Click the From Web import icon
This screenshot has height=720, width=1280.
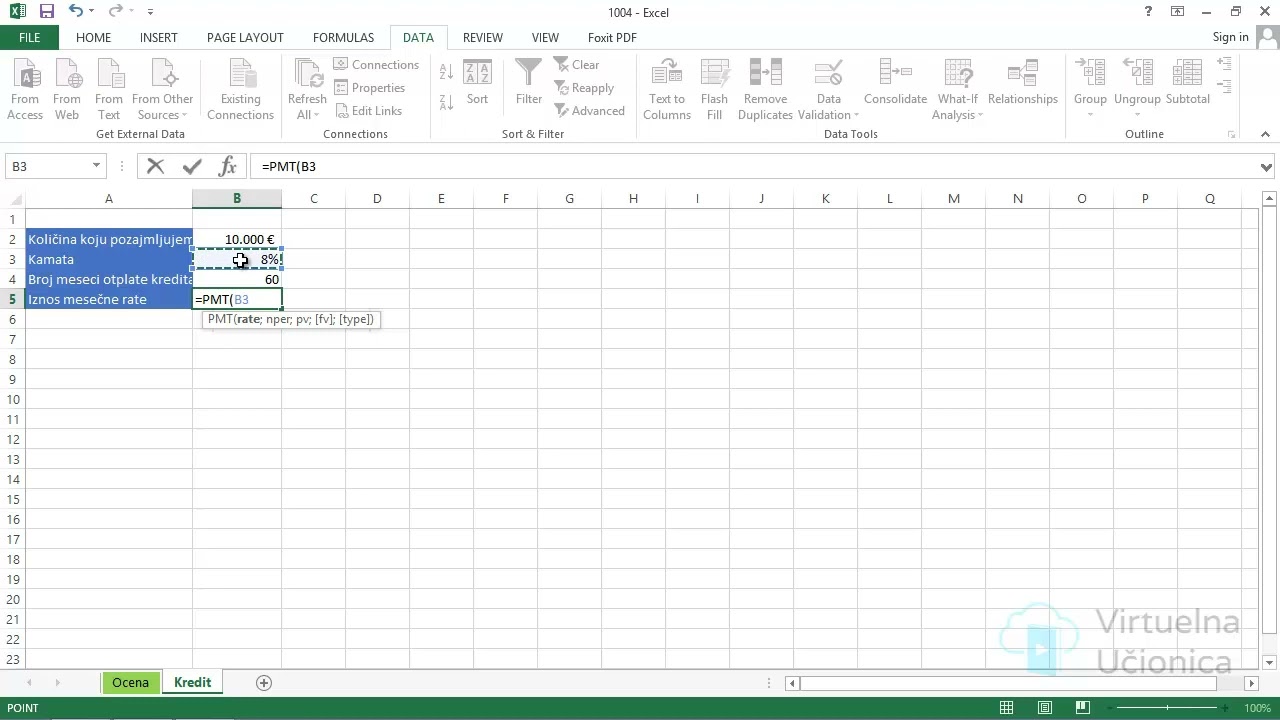pyautogui.click(x=67, y=89)
